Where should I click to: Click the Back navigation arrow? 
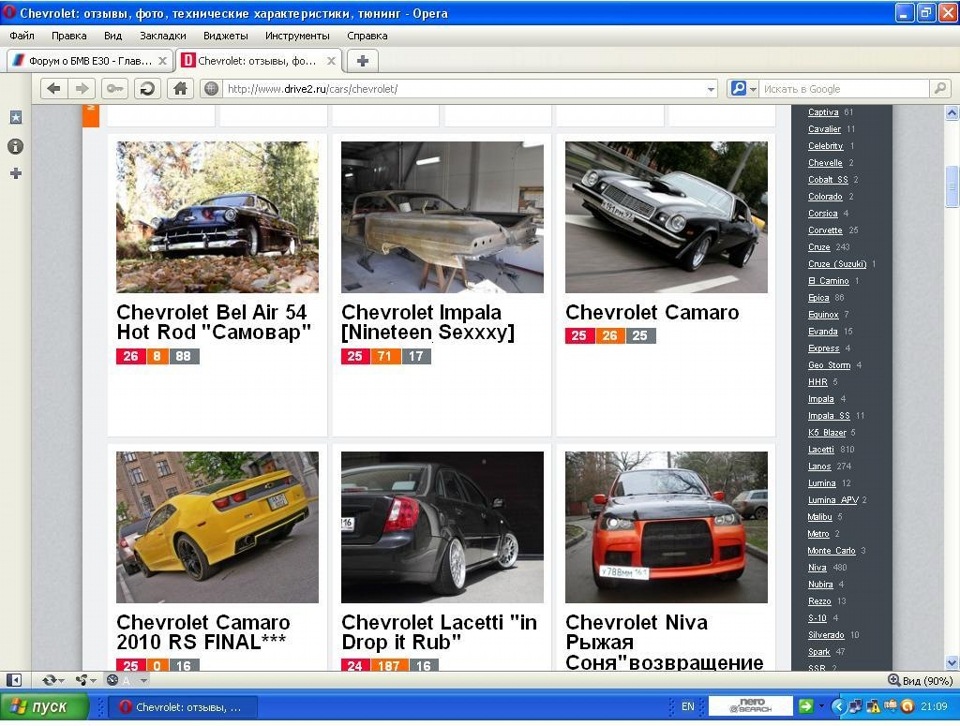coord(54,88)
